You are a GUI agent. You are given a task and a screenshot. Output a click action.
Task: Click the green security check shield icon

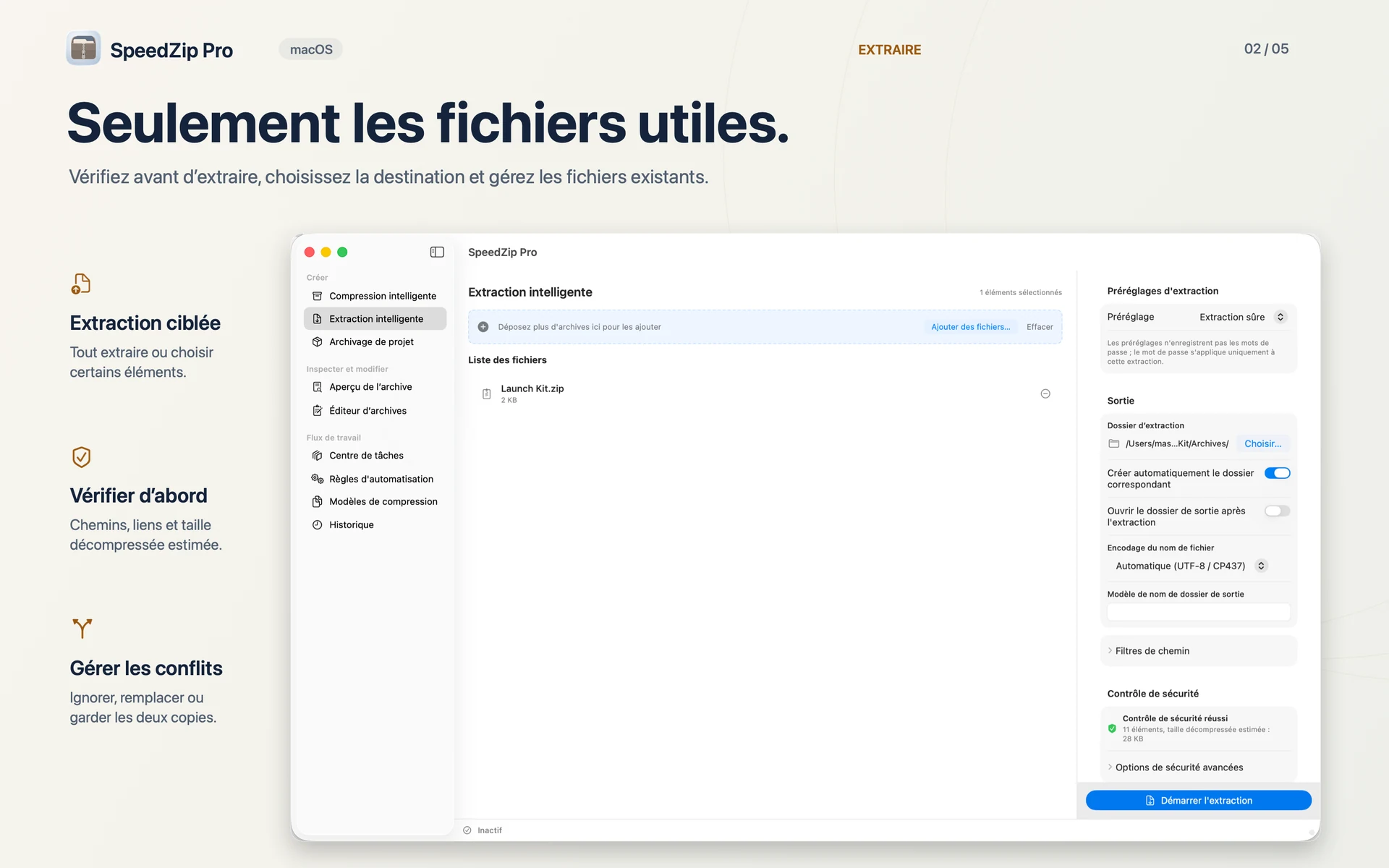pos(1112,728)
